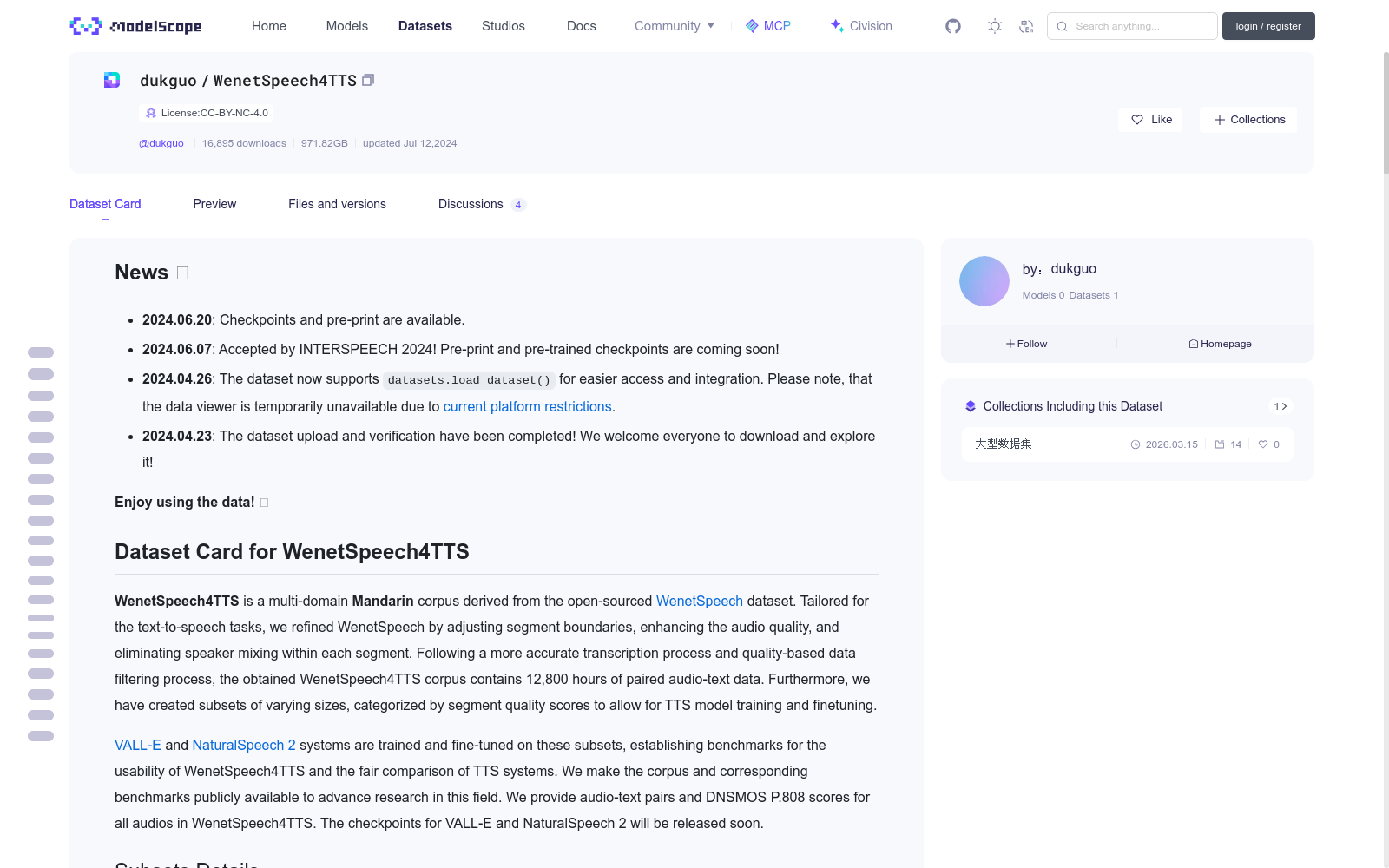The height and width of the screenshot is (868, 1389).
Task: Click the heart icon showing 0 likes
Action: (x=1263, y=444)
